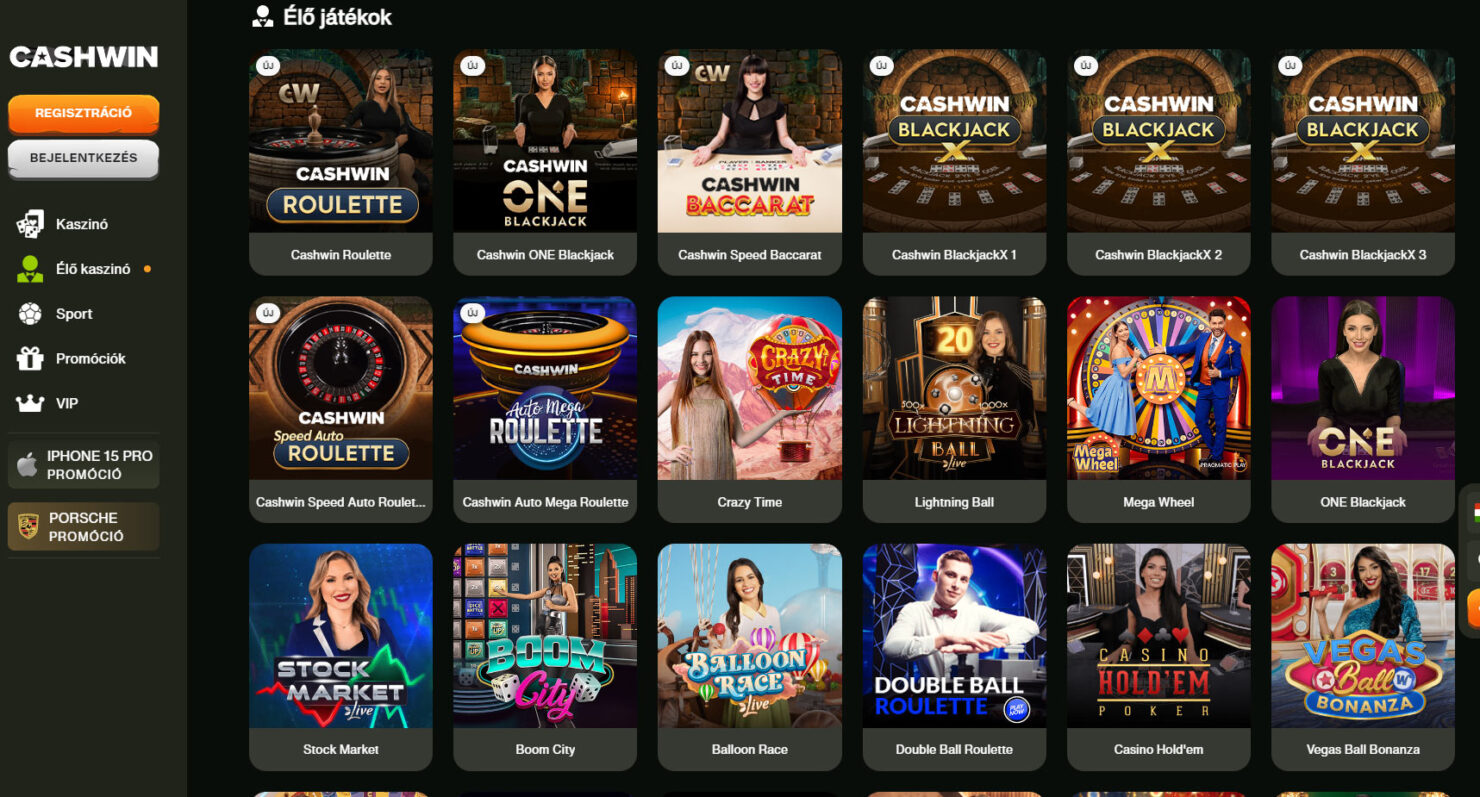Click the BEJELENTKEZÉS login button

click(84, 158)
